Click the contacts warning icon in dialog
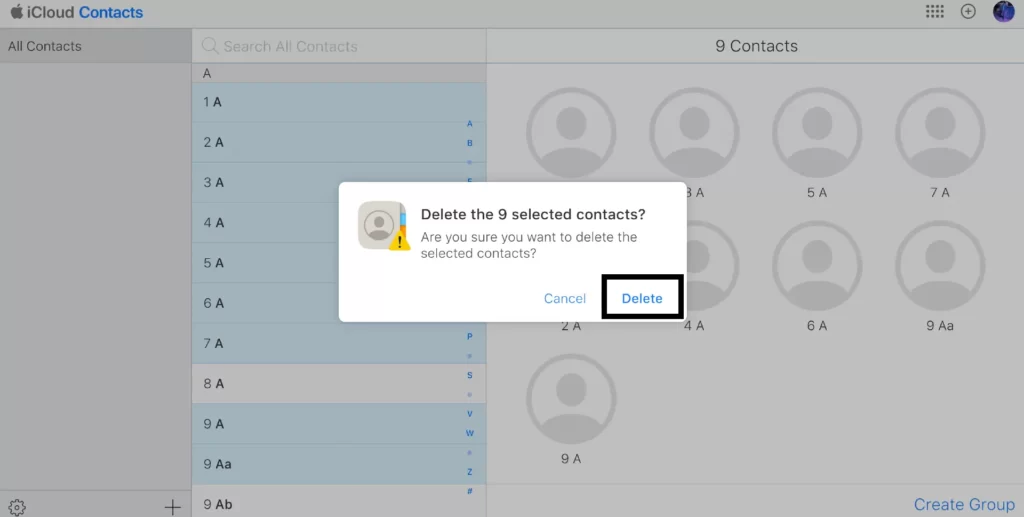This screenshot has height=517, width=1024. (x=384, y=226)
